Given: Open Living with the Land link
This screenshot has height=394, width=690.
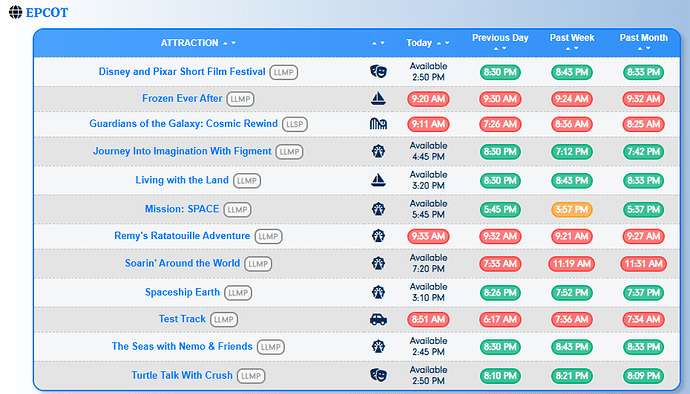Looking at the screenshot, I should [x=182, y=180].
